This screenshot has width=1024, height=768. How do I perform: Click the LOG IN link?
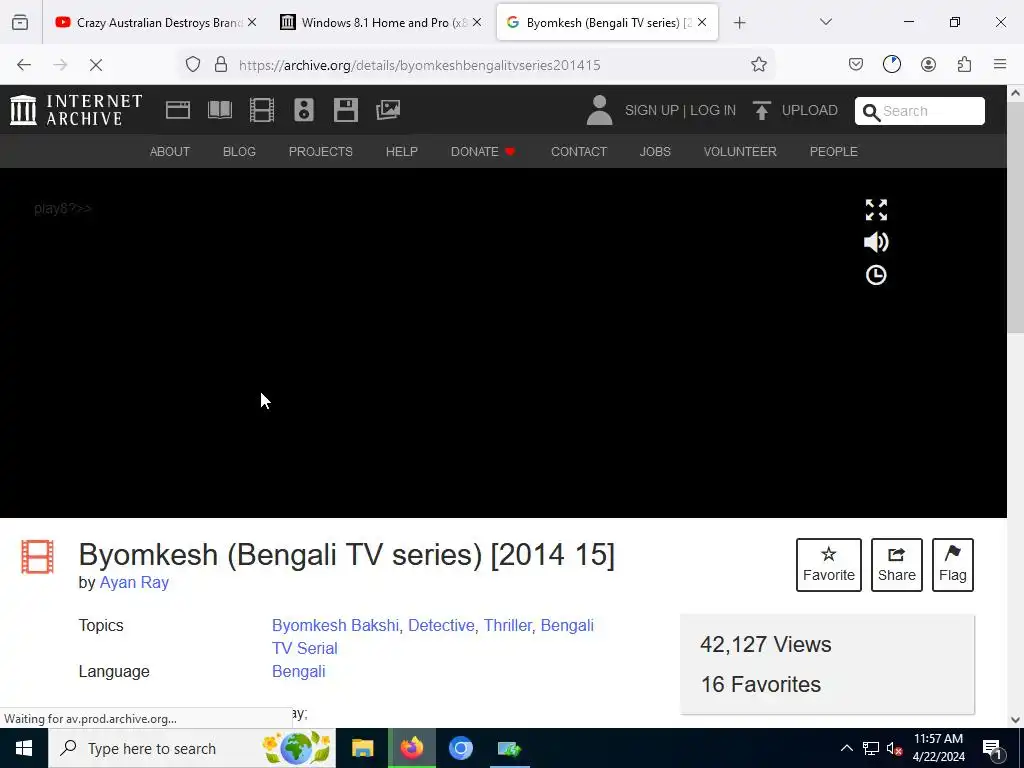[x=713, y=110]
